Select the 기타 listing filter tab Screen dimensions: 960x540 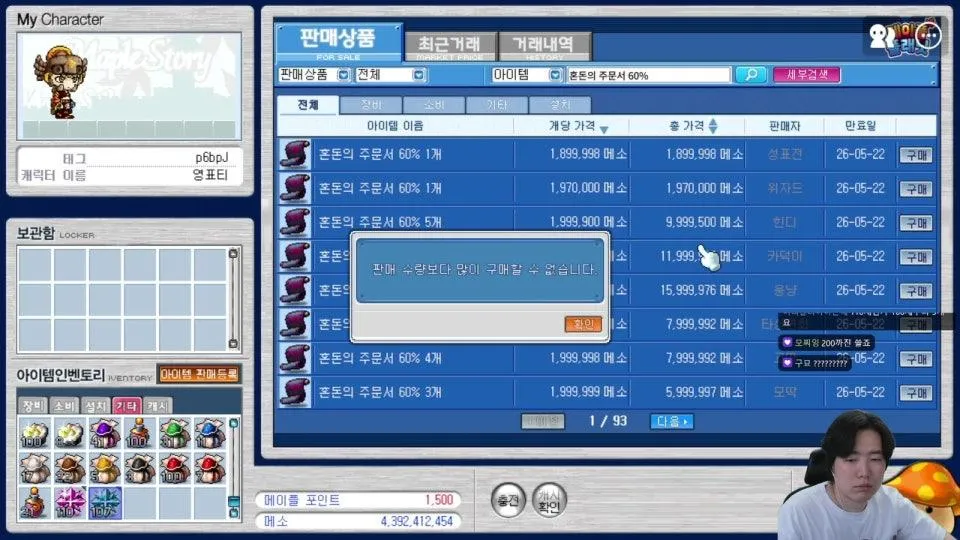coord(497,105)
